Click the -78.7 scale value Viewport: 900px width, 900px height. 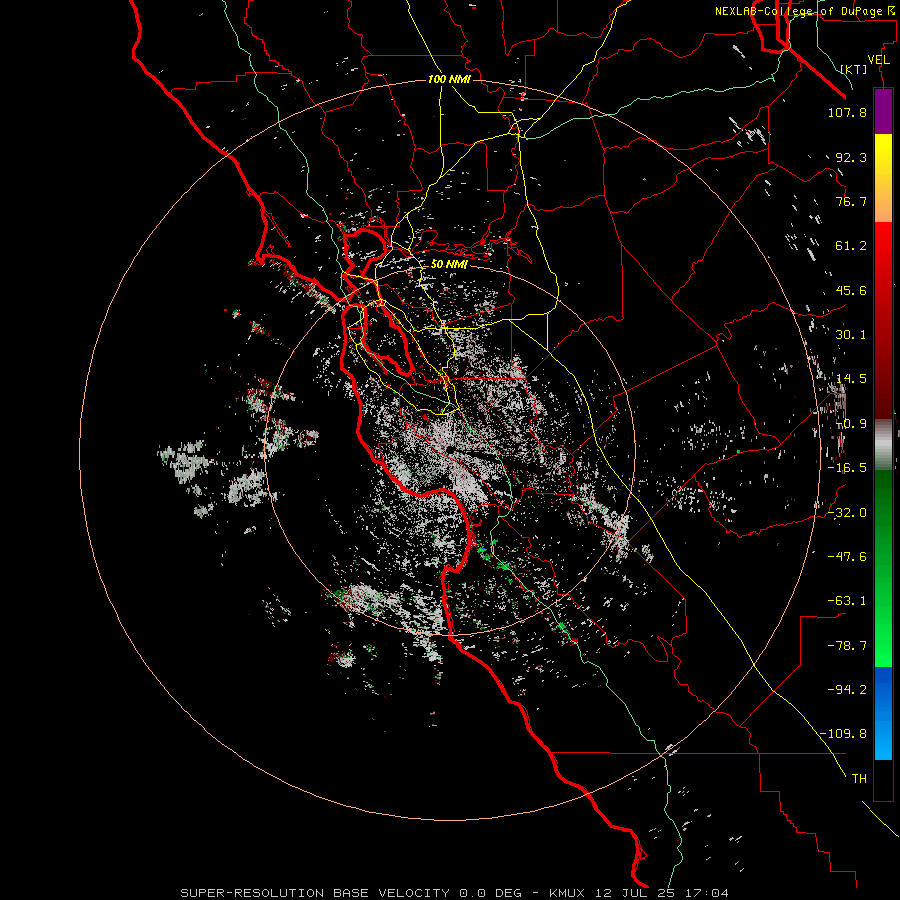847,646
